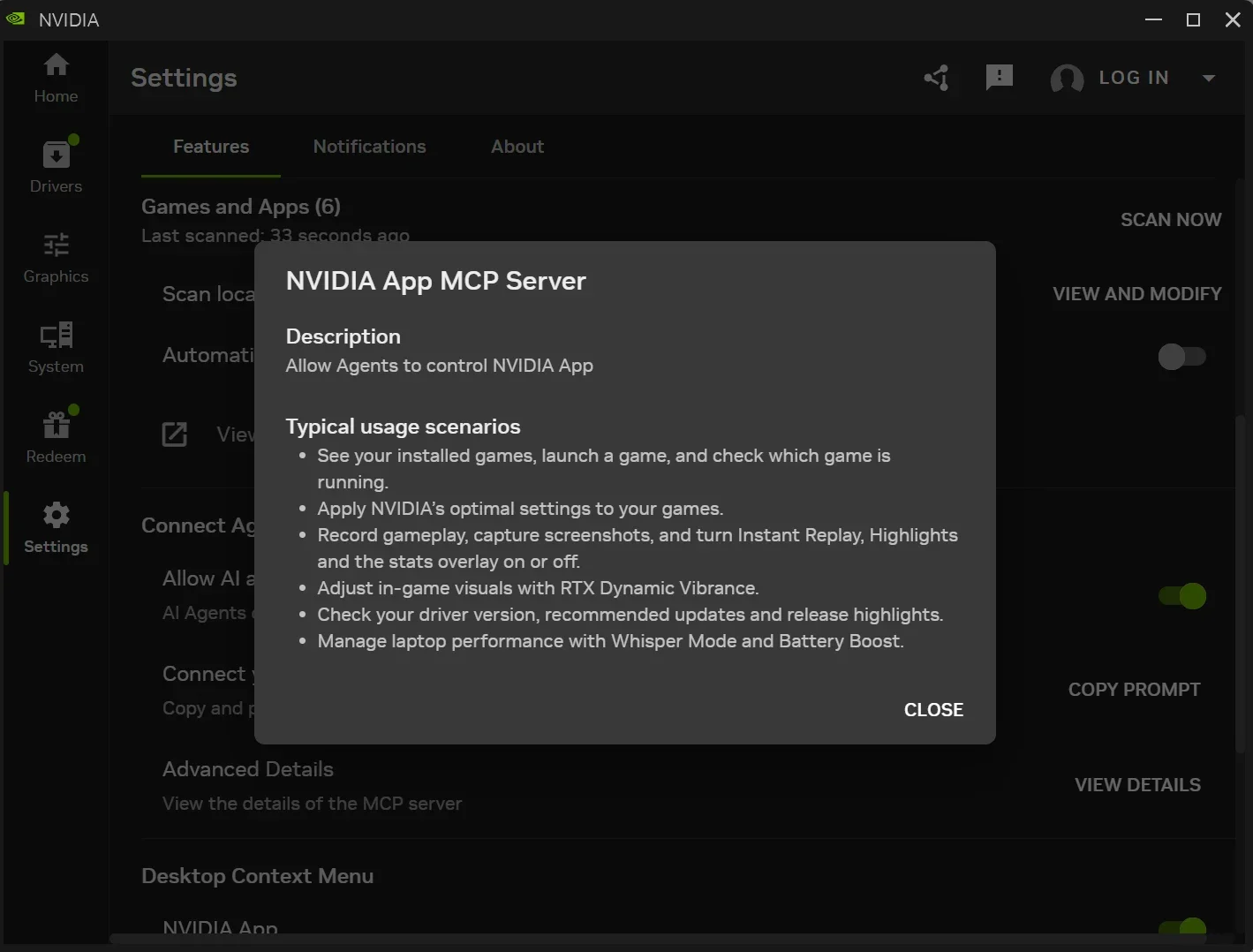Open the System section

coord(56,347)
